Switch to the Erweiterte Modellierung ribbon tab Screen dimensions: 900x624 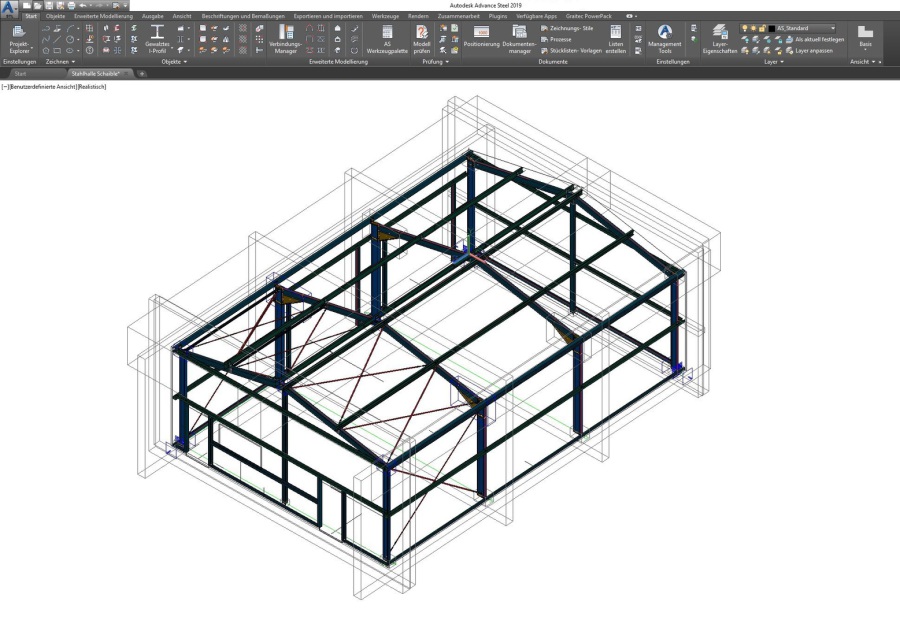point(103,17)
